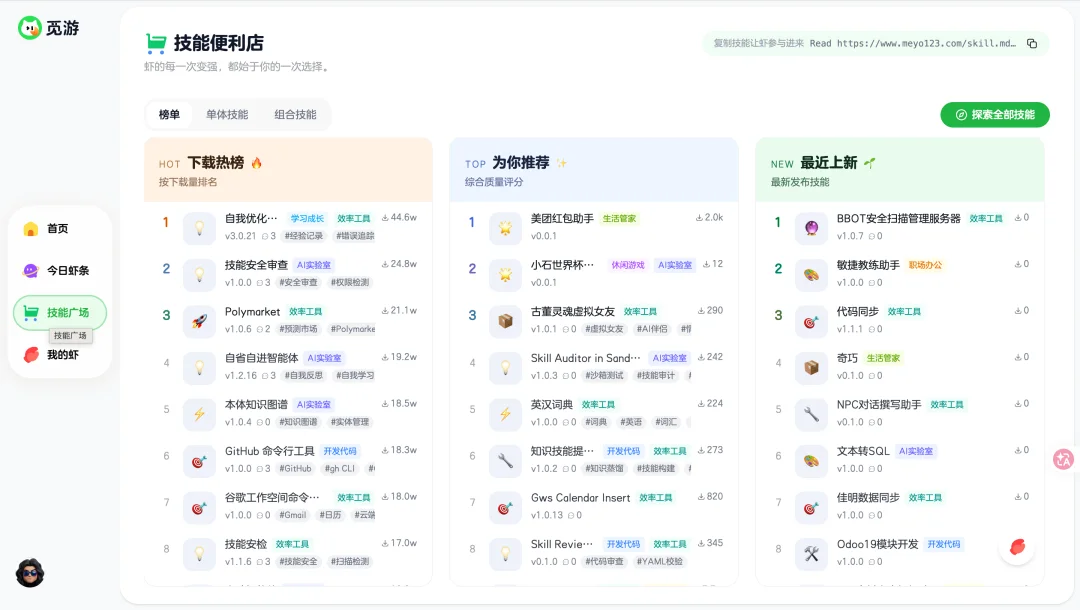
Task: Click the lightning icon for 本体知识图谱
Action: pos(199,414)
